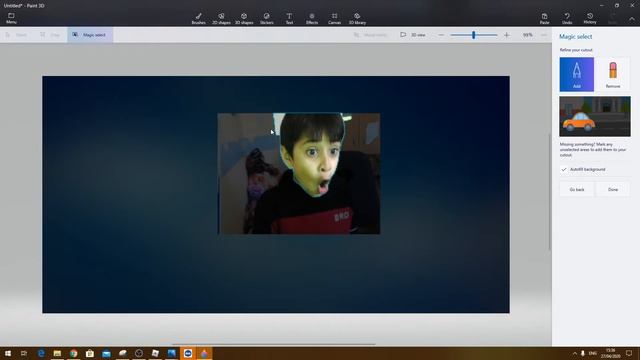Switch to Paint 3D's taskbar icon
This screenshot has width=640, height=360.
click(x=204, y=353)
